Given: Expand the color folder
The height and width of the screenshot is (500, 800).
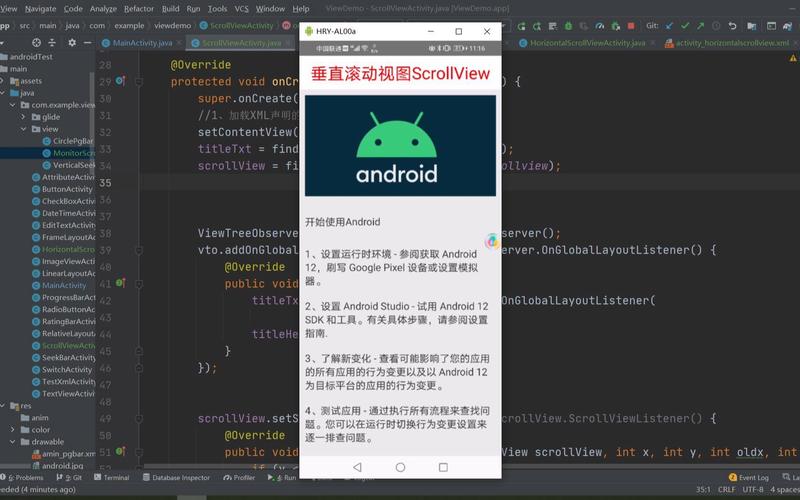Looking at the screenshot, I should pyautogui.click(x=13, y=430).
